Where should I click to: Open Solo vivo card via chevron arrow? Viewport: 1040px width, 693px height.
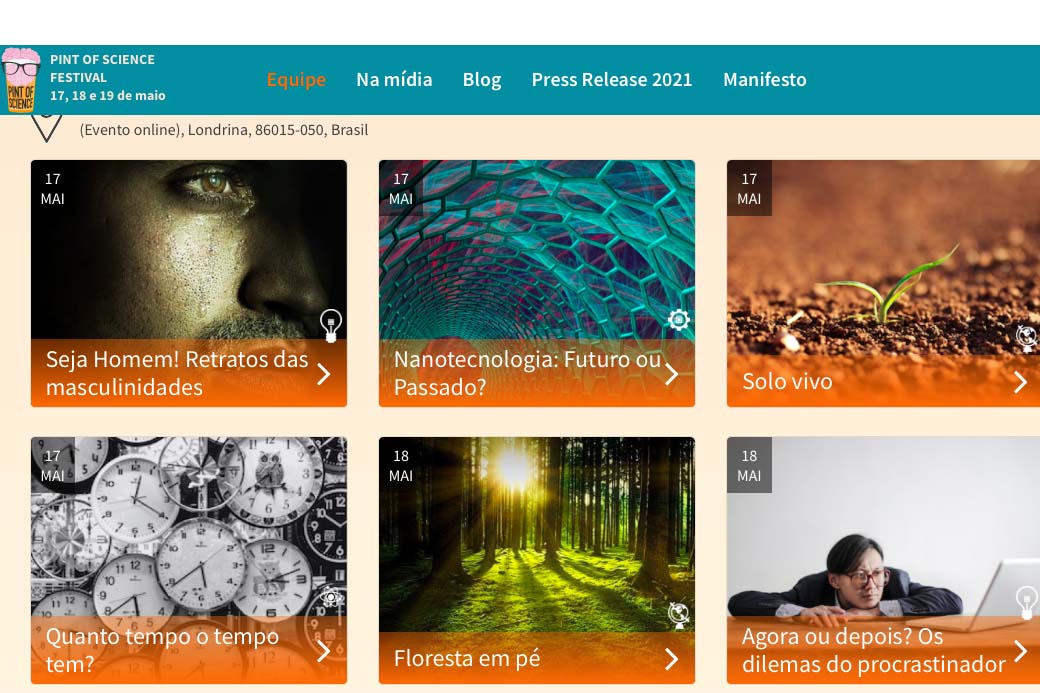[1020, 381]
